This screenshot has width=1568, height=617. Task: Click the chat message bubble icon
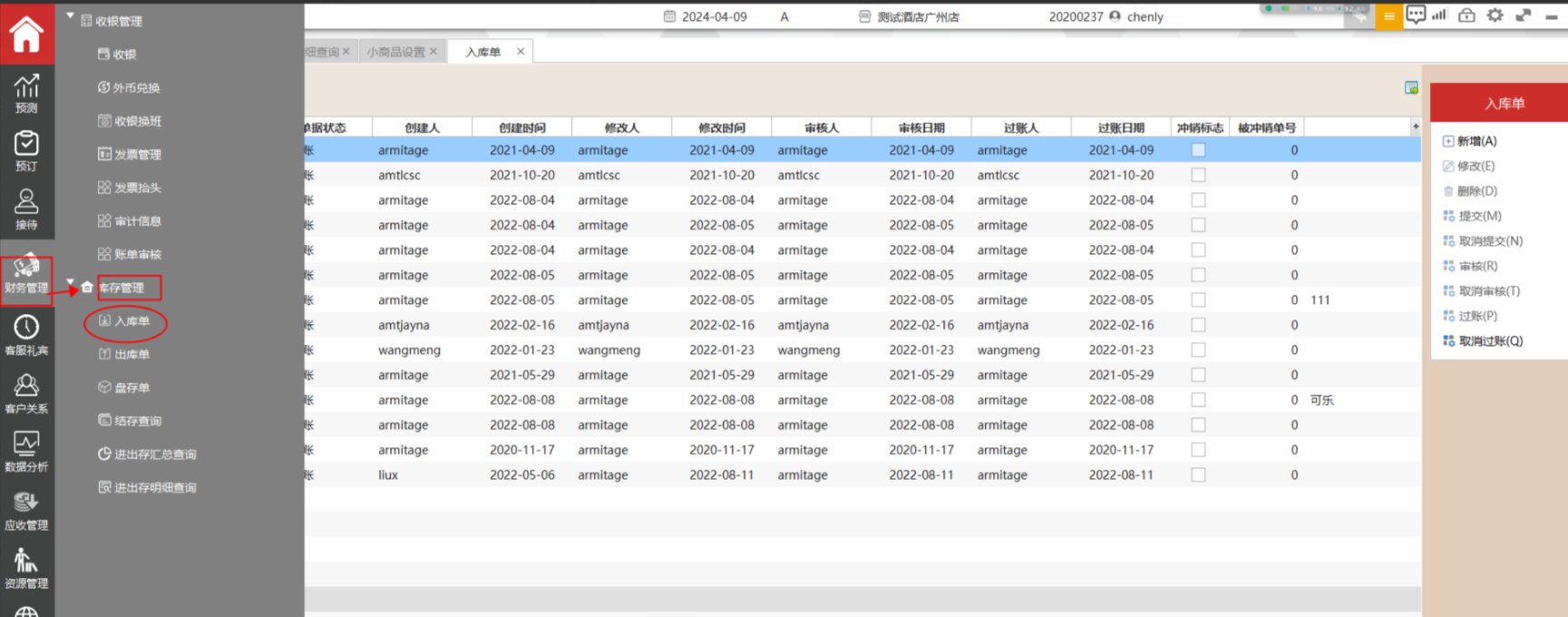pyautogui.click(x=1415, y=15)
